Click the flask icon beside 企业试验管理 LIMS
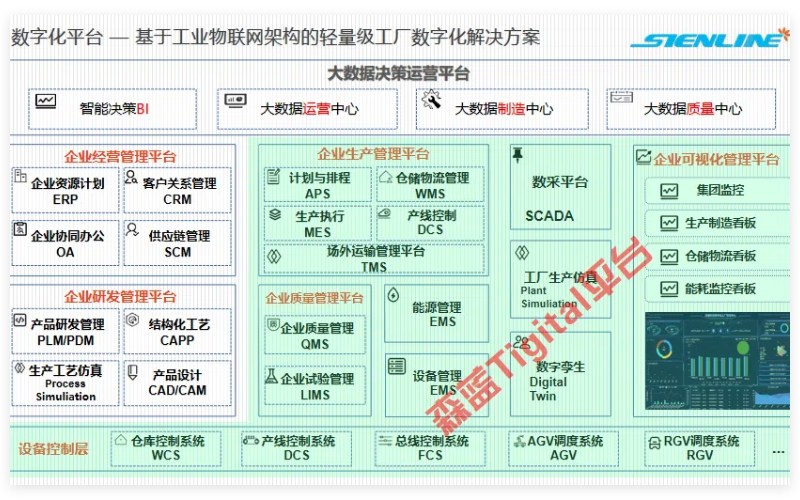 click(271, 377)
